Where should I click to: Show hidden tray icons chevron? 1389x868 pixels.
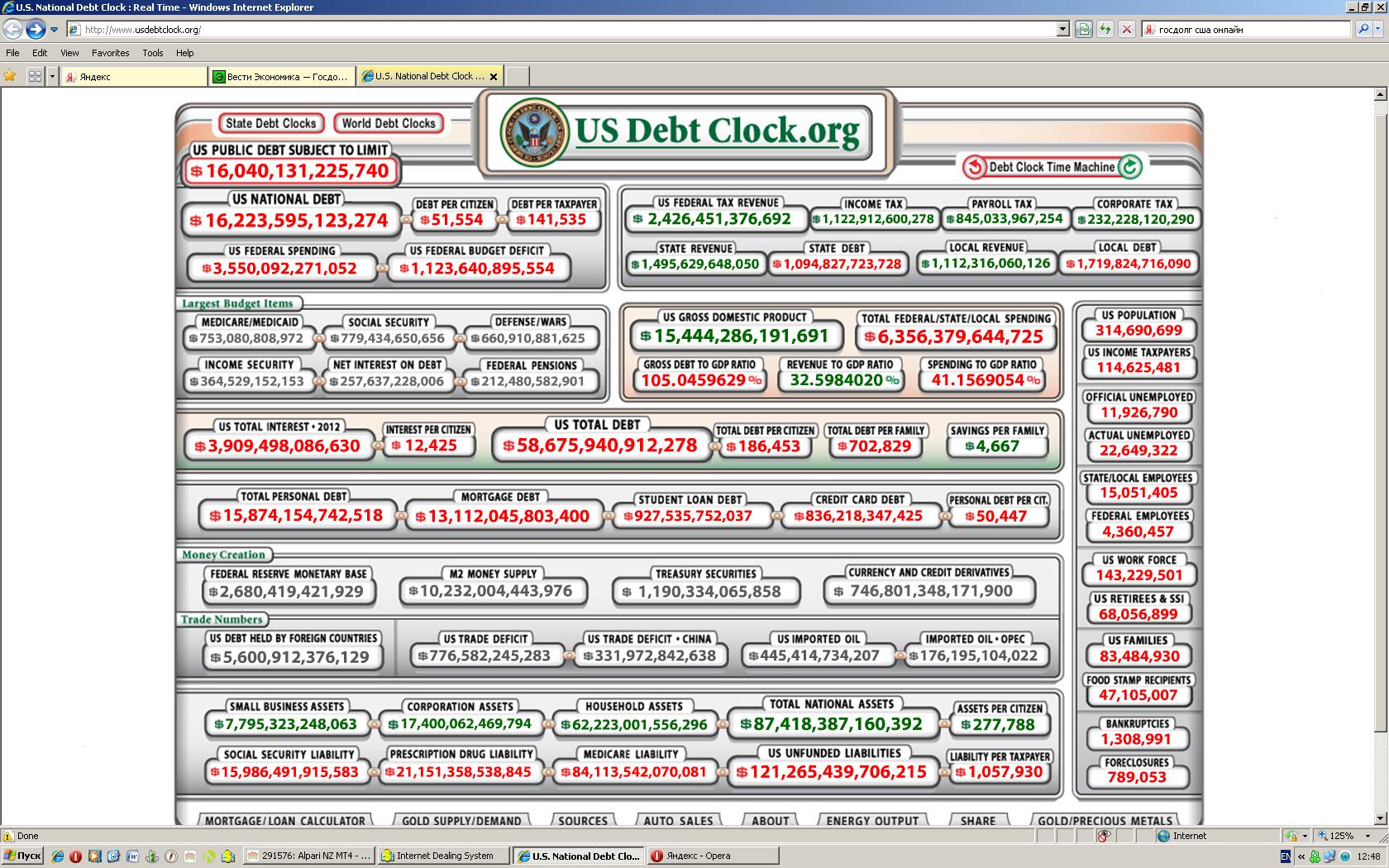pos(1302,856)
